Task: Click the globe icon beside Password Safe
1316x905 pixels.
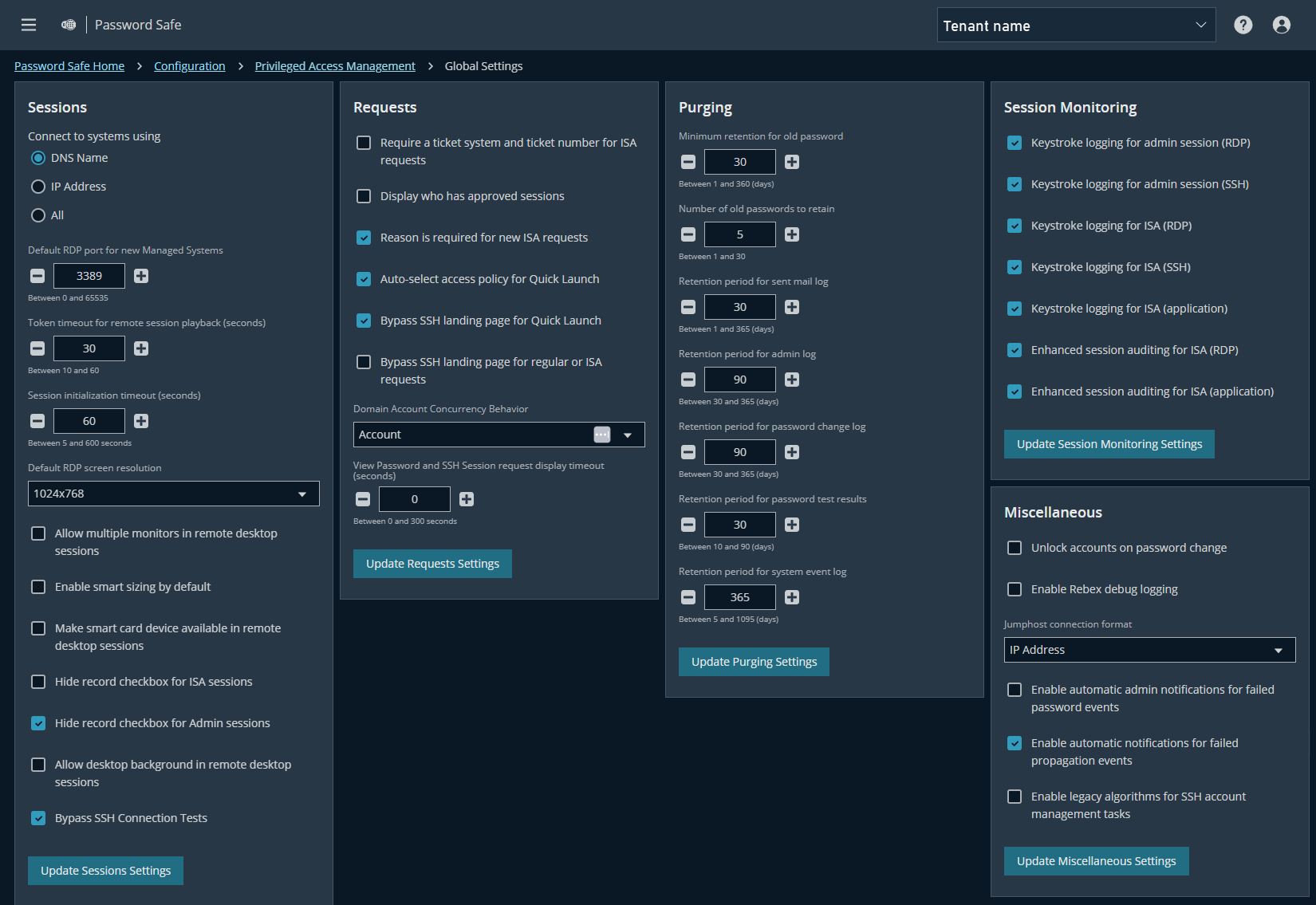Action: pyautogui.click(x=69, y=25)
